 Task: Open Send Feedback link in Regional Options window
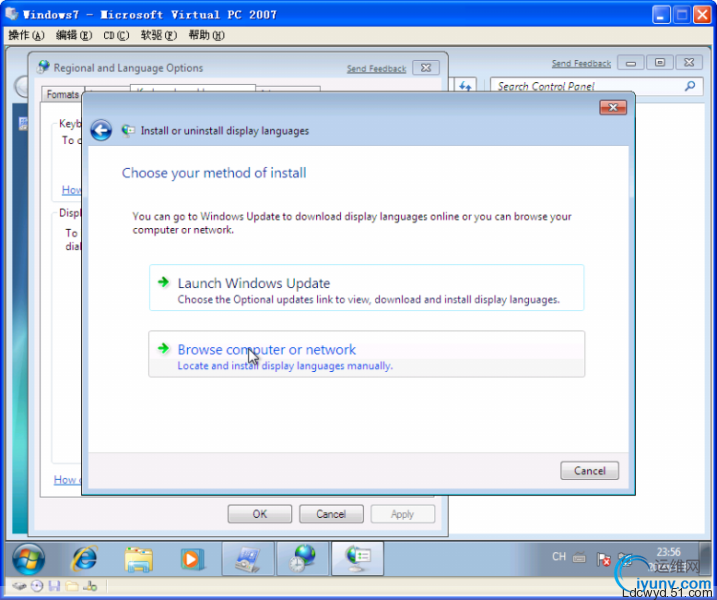point(376,69)
